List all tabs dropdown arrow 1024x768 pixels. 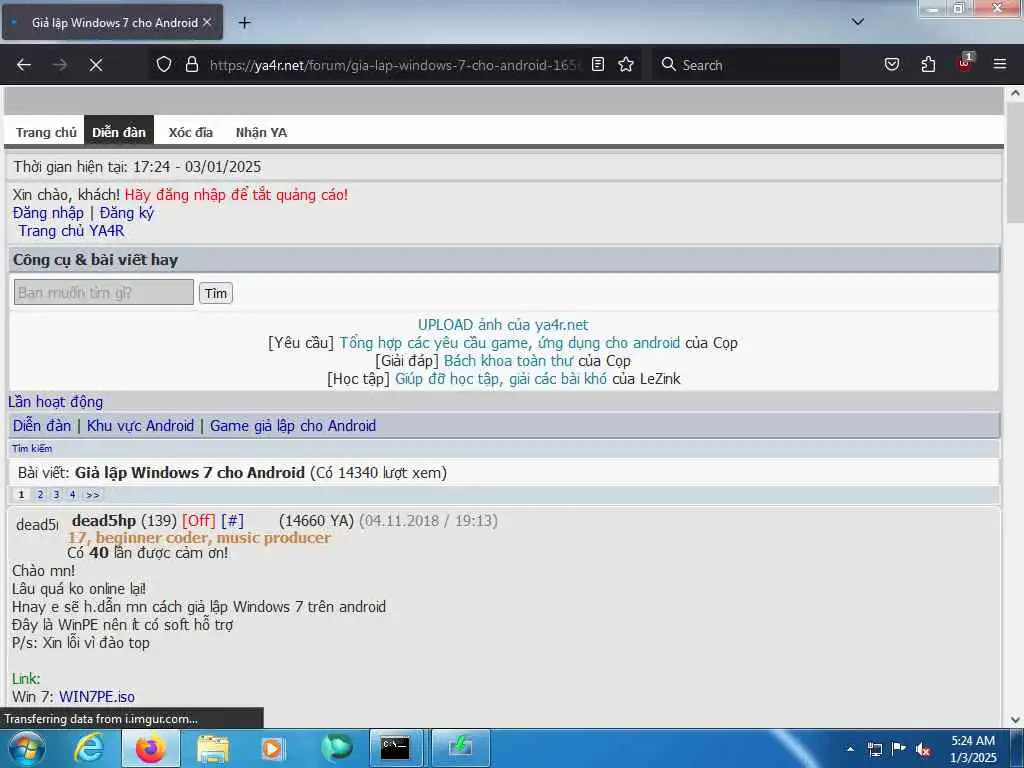[858, 22]
